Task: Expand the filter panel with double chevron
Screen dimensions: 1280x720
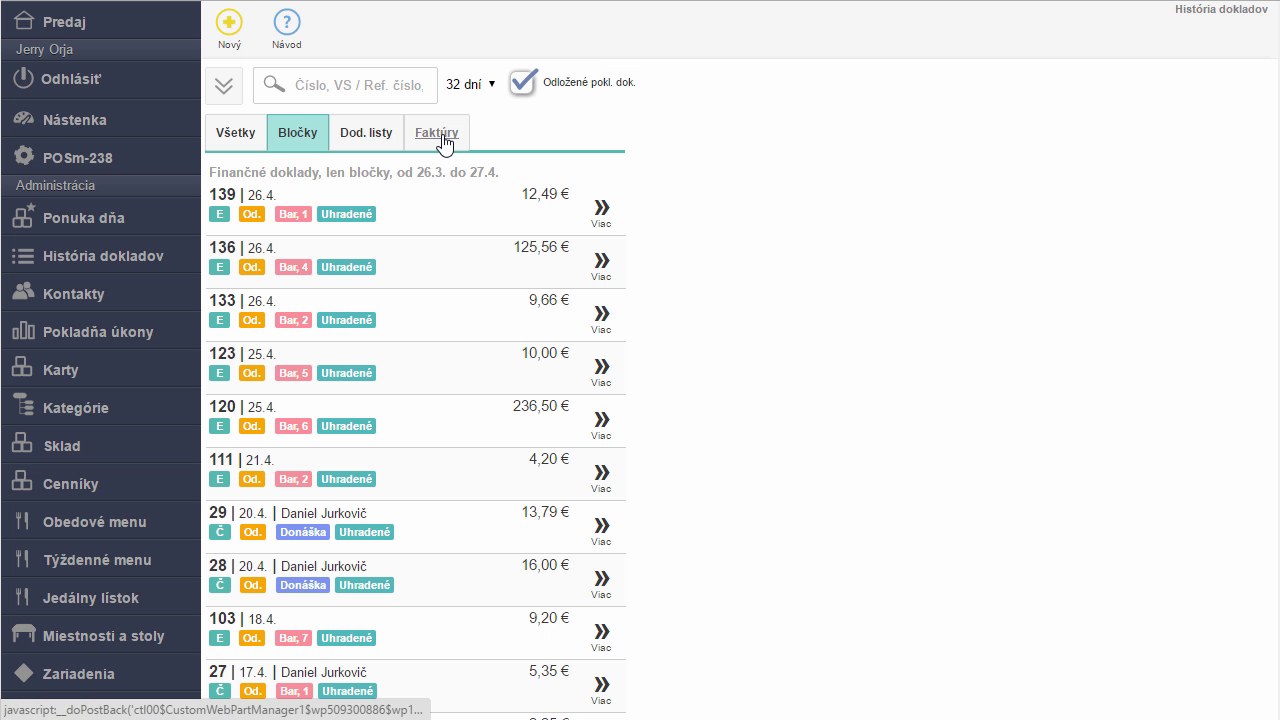Action: click(224, 85)
